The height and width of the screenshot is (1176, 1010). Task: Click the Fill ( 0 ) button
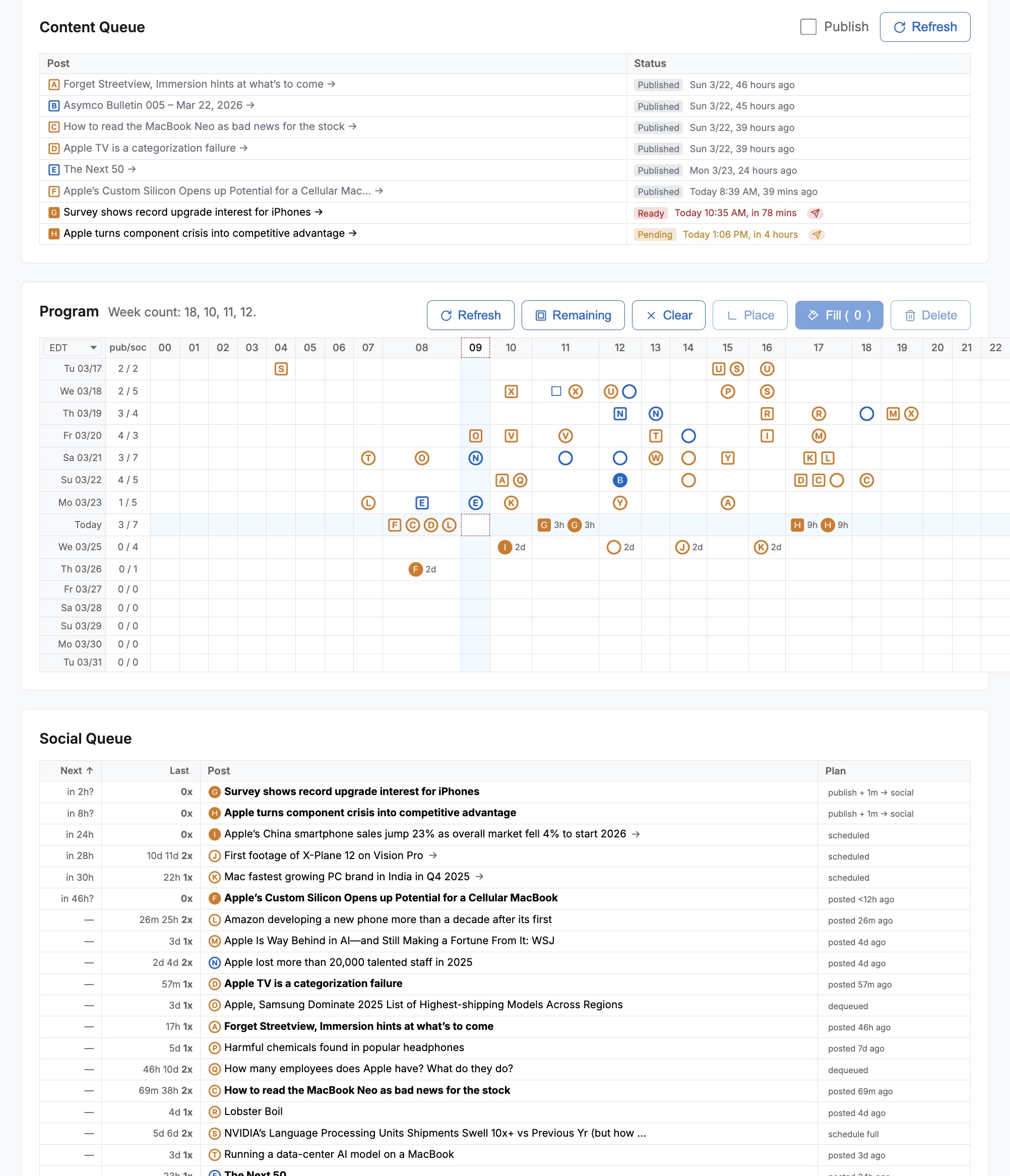pos(839,315)
